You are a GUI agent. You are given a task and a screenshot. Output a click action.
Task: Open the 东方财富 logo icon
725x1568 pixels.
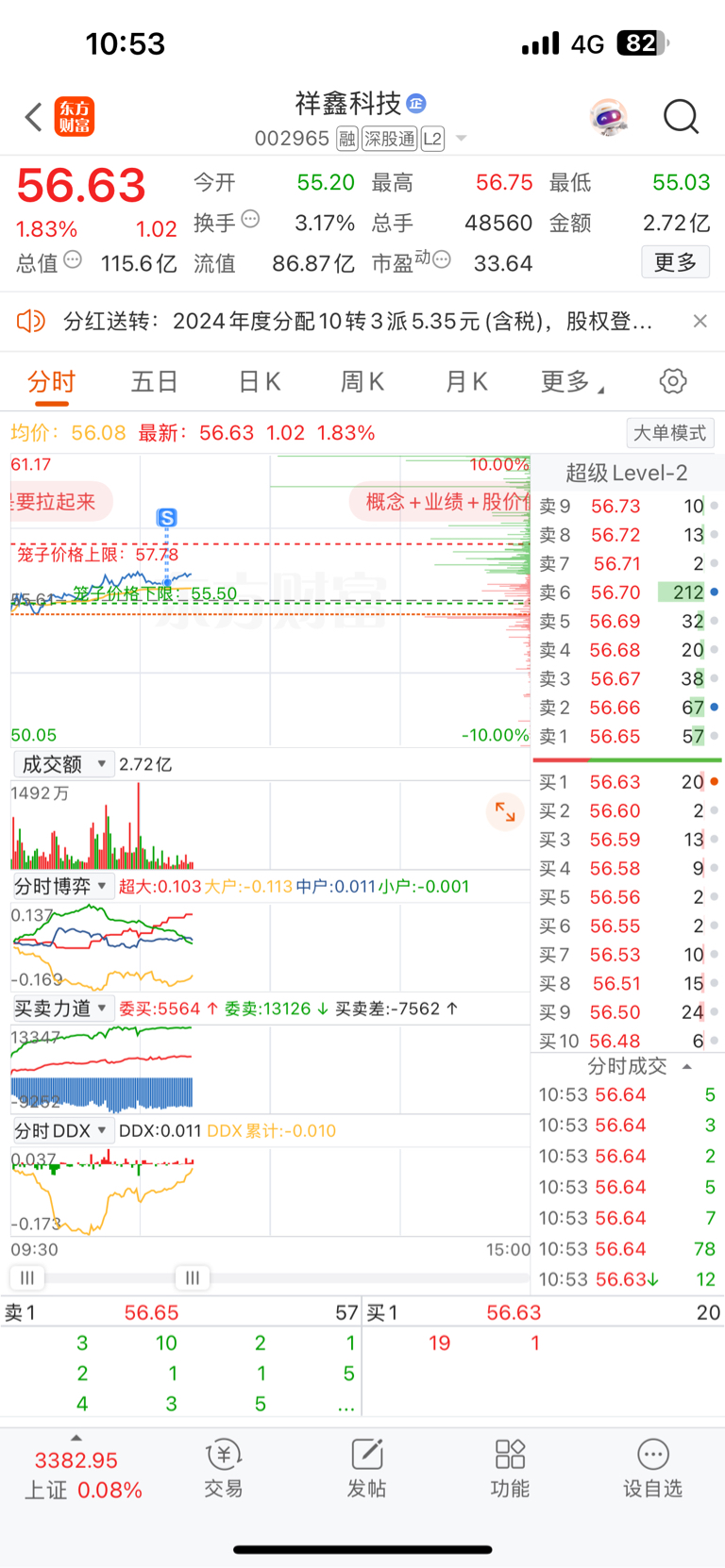[x=75, y=117]
